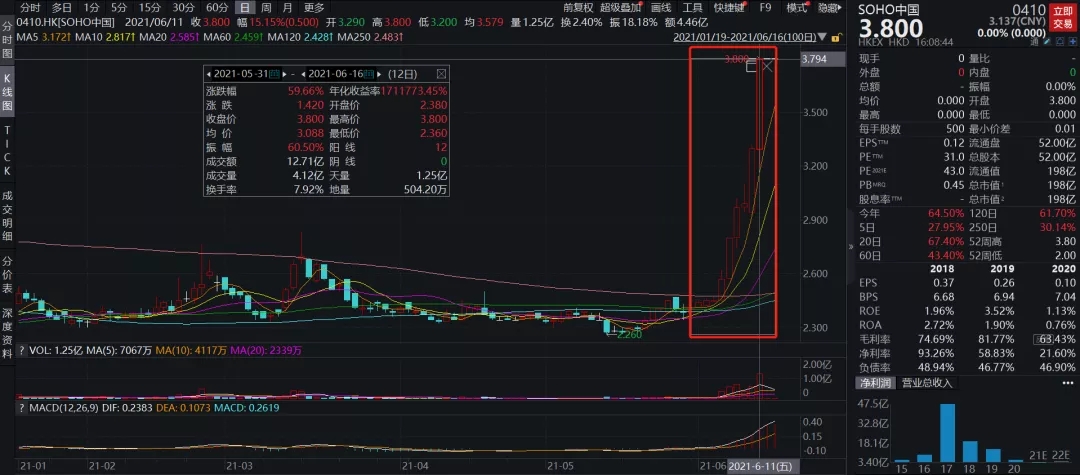The width and height of the screenshot is (1080, 475).
Task: Switch to the 分时 chart period
Action: tap(30, 8)
